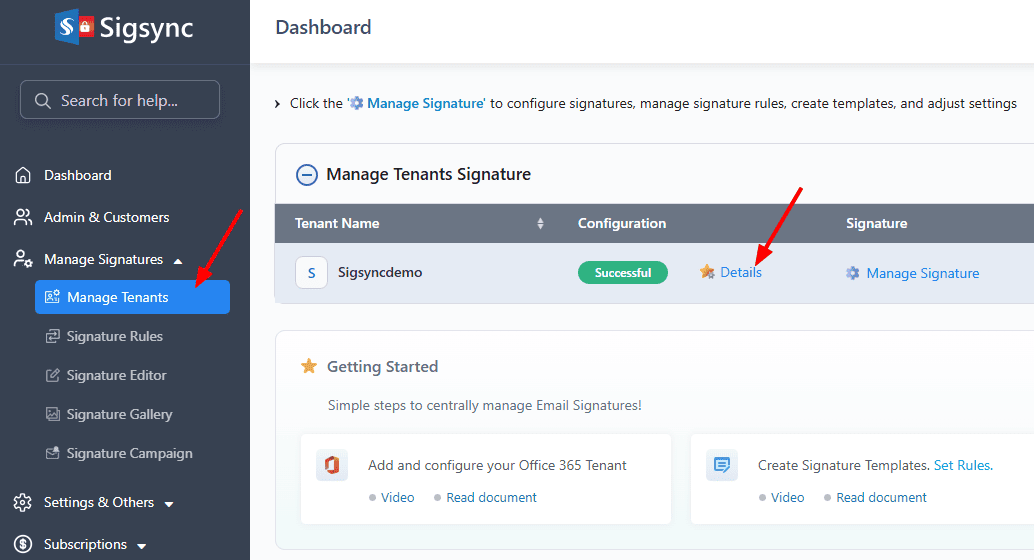Click the Signature Editor pencil icon
Viewport: 1034px width, 560px height.
53,376
